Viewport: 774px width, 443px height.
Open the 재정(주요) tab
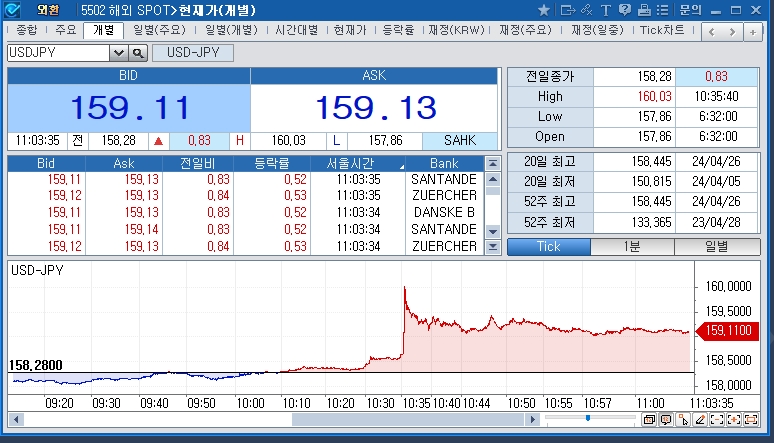tap(525, 30)
